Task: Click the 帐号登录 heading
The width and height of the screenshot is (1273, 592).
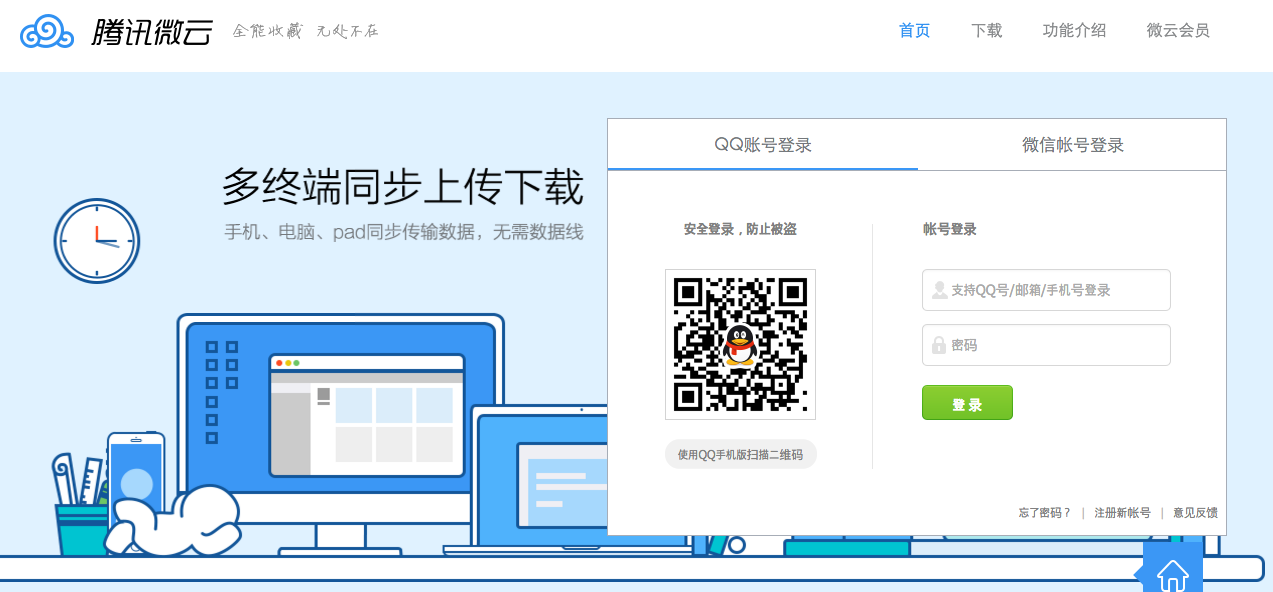Action: click(x=950, y=229)
